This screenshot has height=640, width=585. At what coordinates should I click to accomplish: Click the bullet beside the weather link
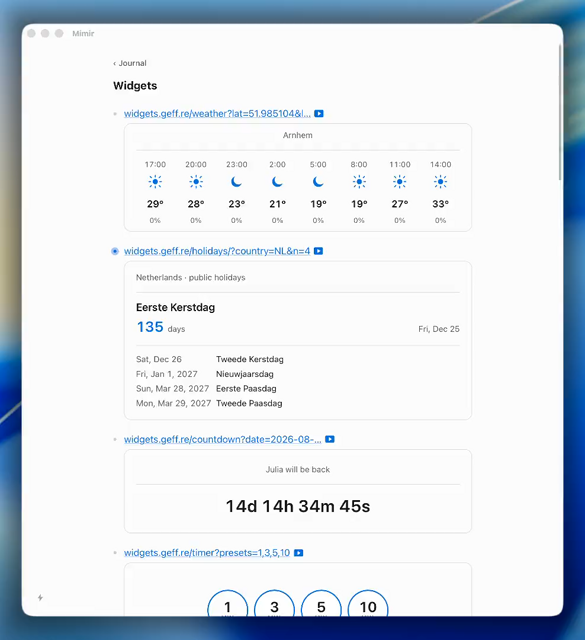115,114
